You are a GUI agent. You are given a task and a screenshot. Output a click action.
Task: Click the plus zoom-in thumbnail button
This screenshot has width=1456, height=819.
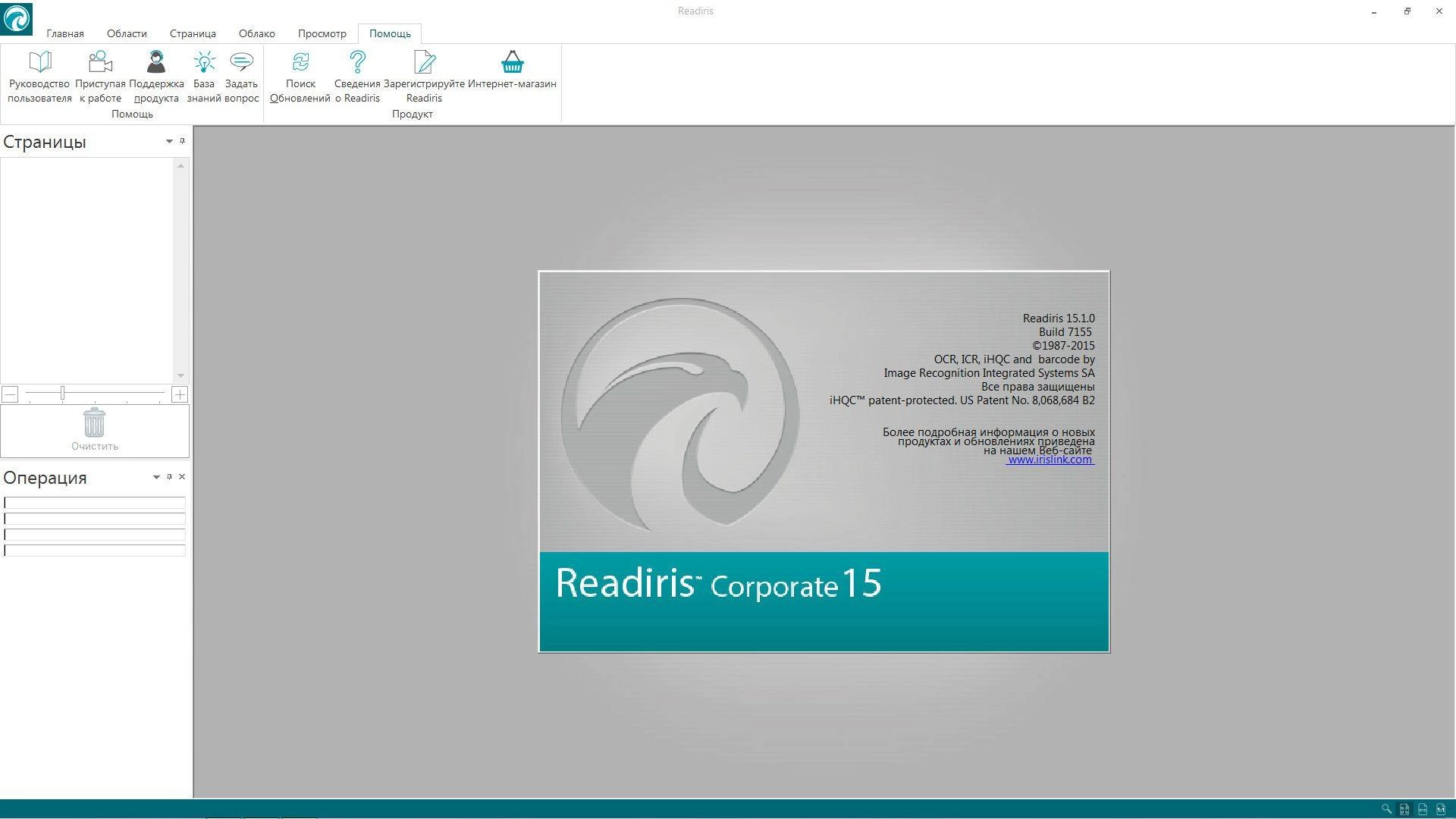[x=180, y=394]
